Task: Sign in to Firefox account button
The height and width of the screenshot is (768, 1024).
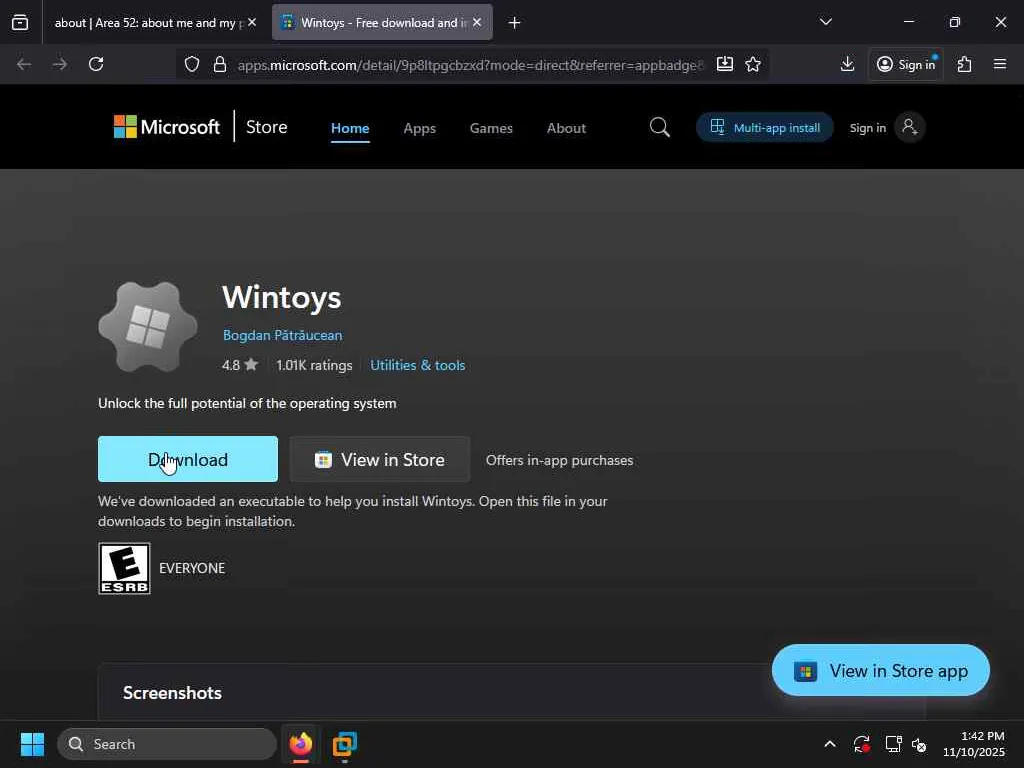Action: [x=906, y=64]
